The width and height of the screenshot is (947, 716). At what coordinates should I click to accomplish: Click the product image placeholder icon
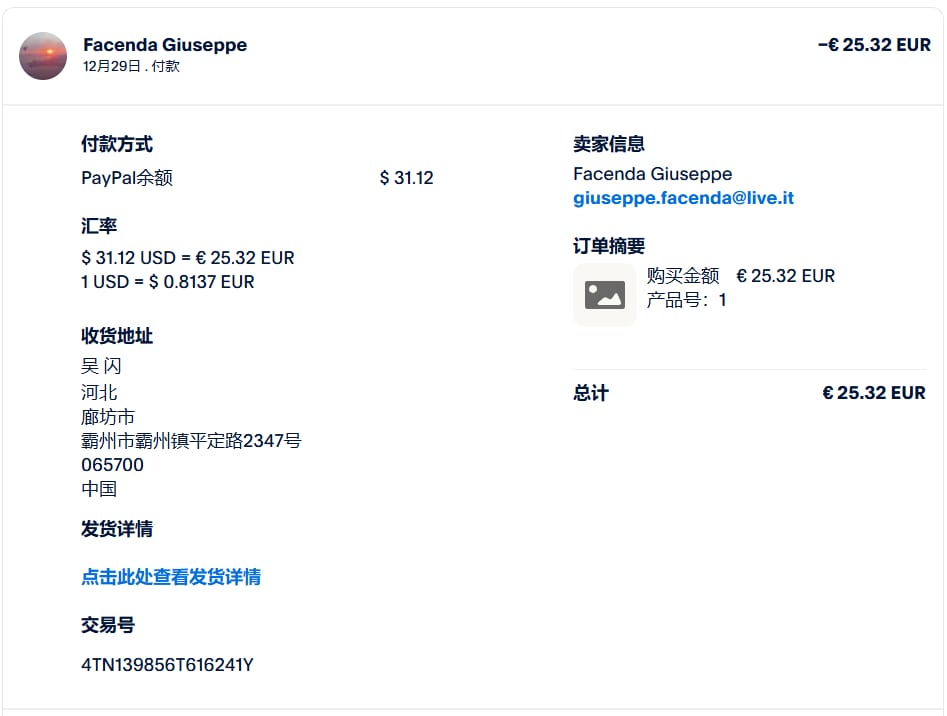pos(605,295)
